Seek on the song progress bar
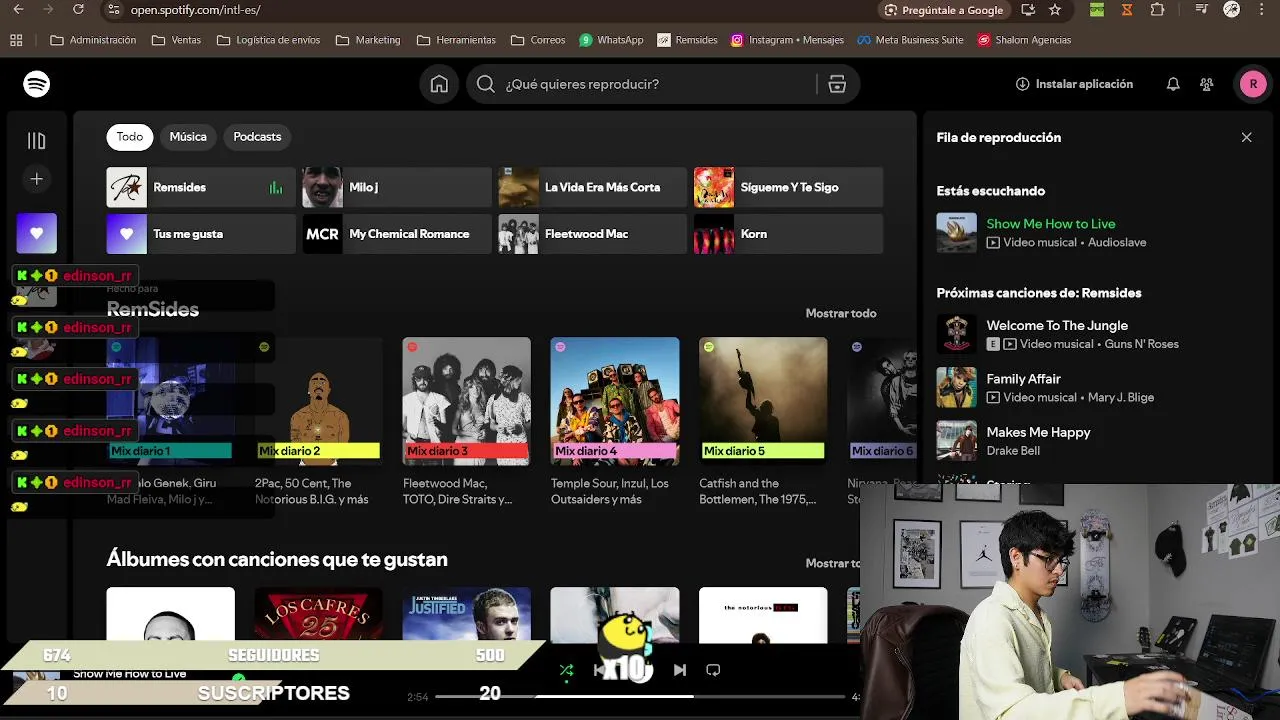This screenshot has width=1280, height=720. (640, 696)
